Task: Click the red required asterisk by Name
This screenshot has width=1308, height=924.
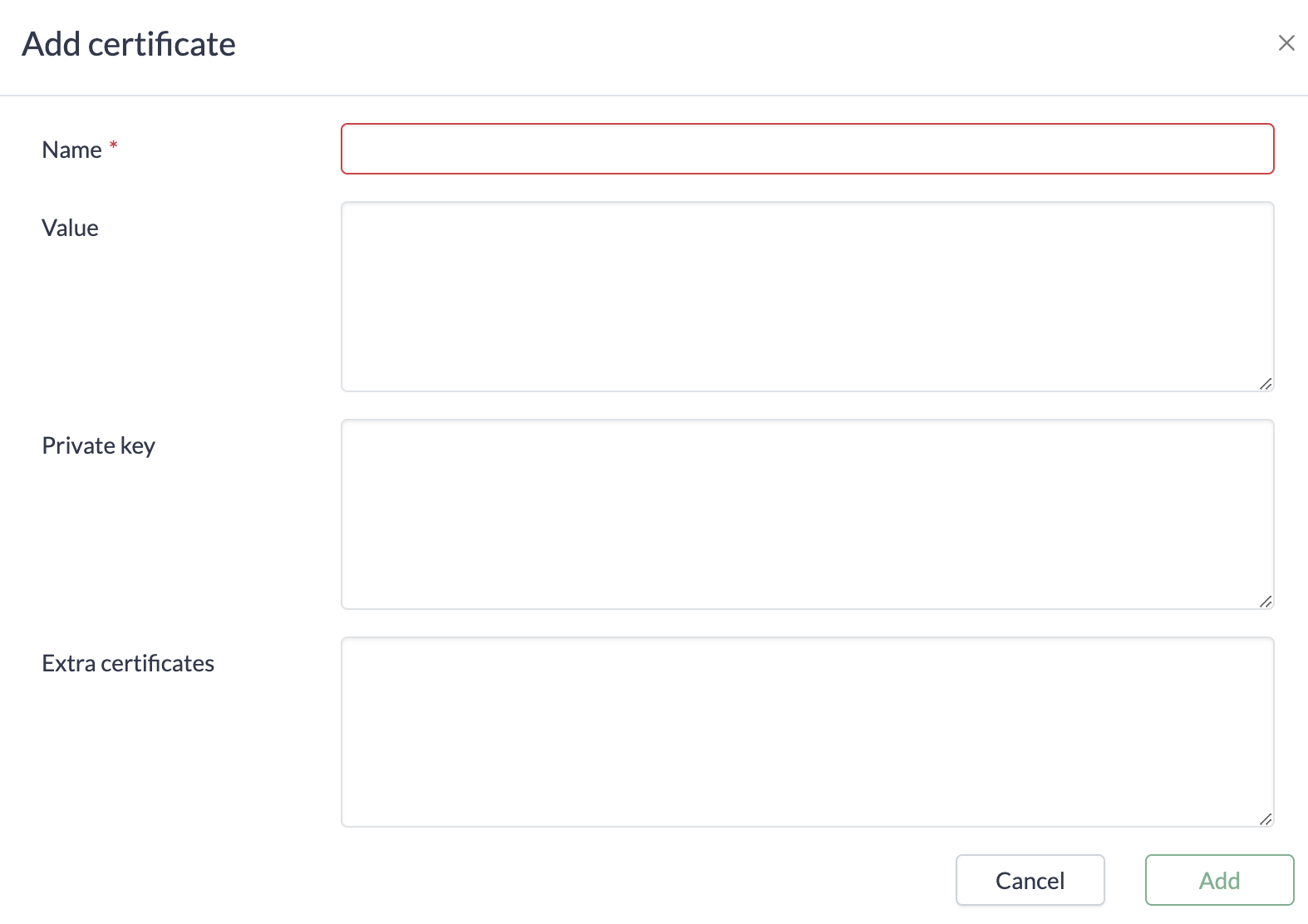Action: [x=114, y=145]
